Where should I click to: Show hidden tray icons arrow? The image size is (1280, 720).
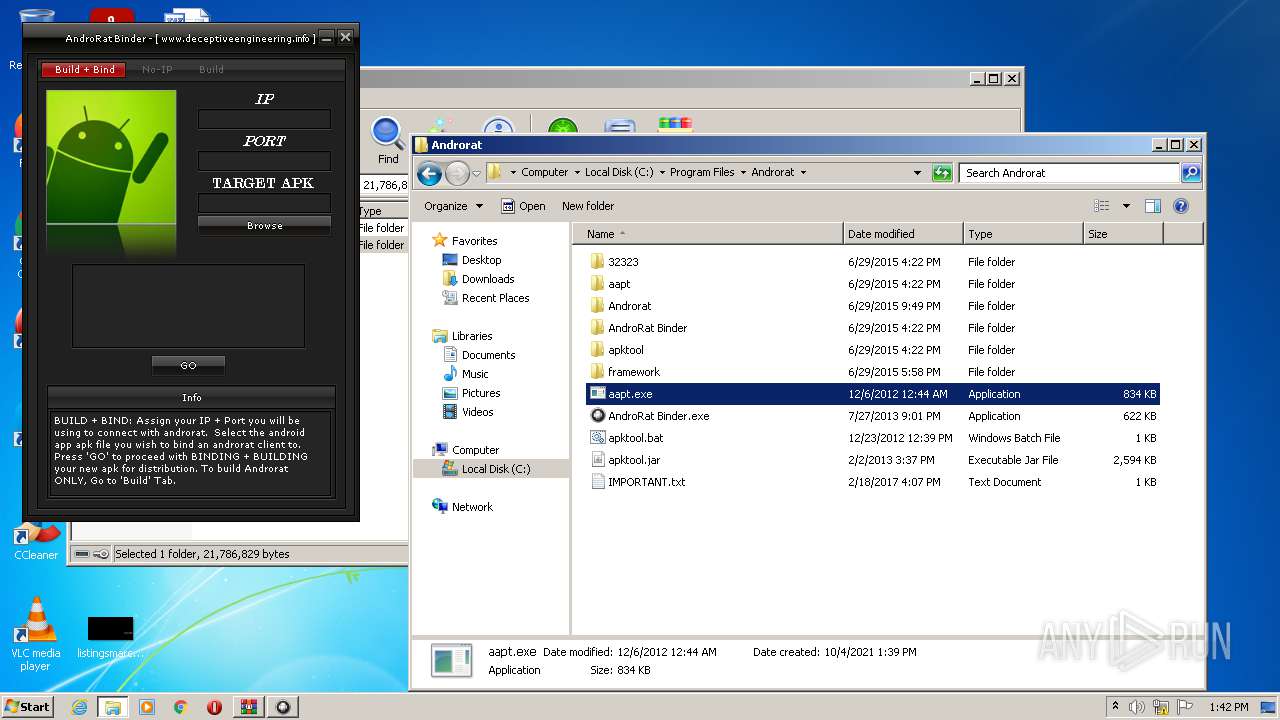1115,707
